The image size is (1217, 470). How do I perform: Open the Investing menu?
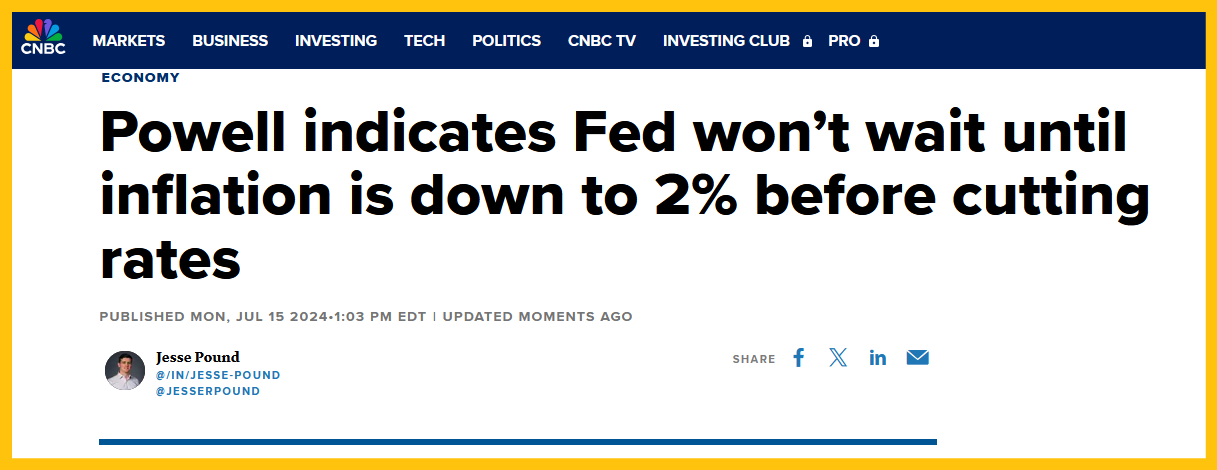pyautogui.click(x=336, y=41)
